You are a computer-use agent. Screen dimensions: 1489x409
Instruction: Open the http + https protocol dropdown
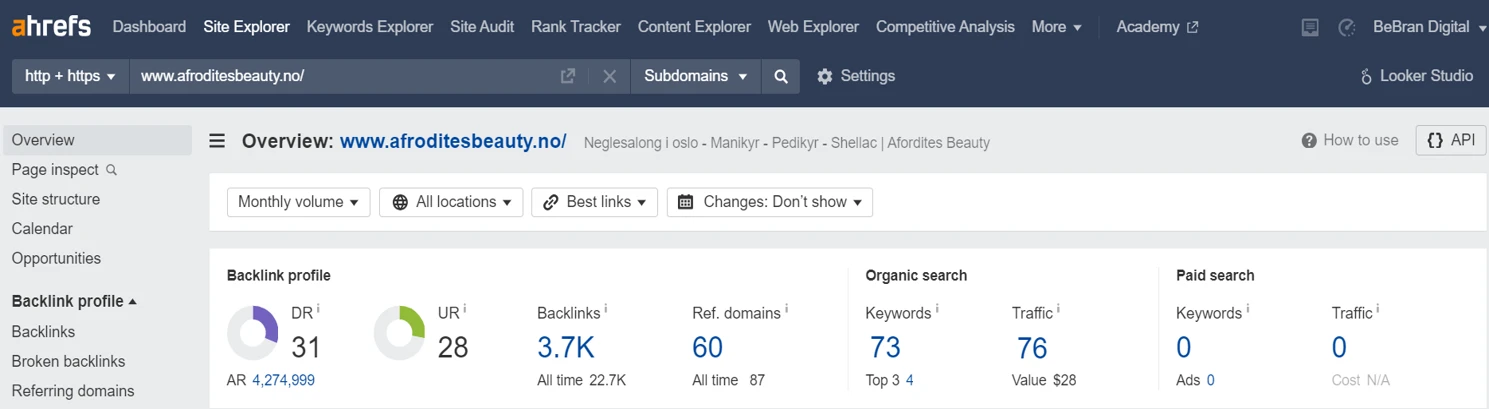(70, 76)
